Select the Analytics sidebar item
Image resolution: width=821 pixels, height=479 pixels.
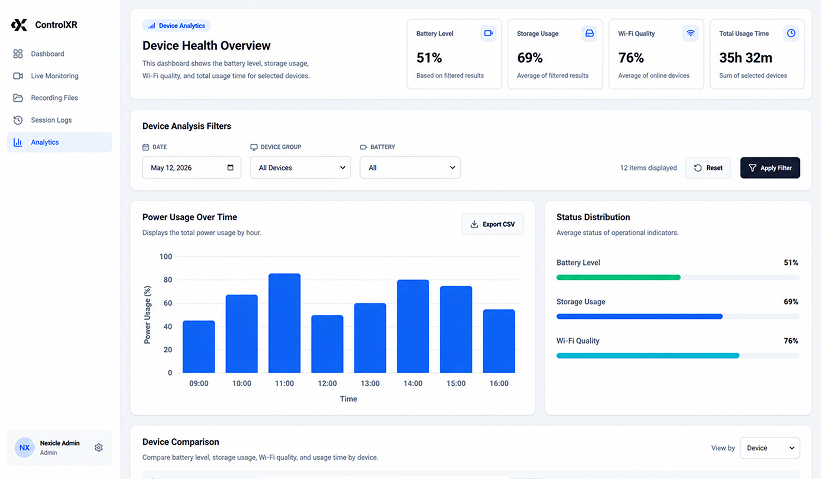pyautogui.click(x=59, y=142)
